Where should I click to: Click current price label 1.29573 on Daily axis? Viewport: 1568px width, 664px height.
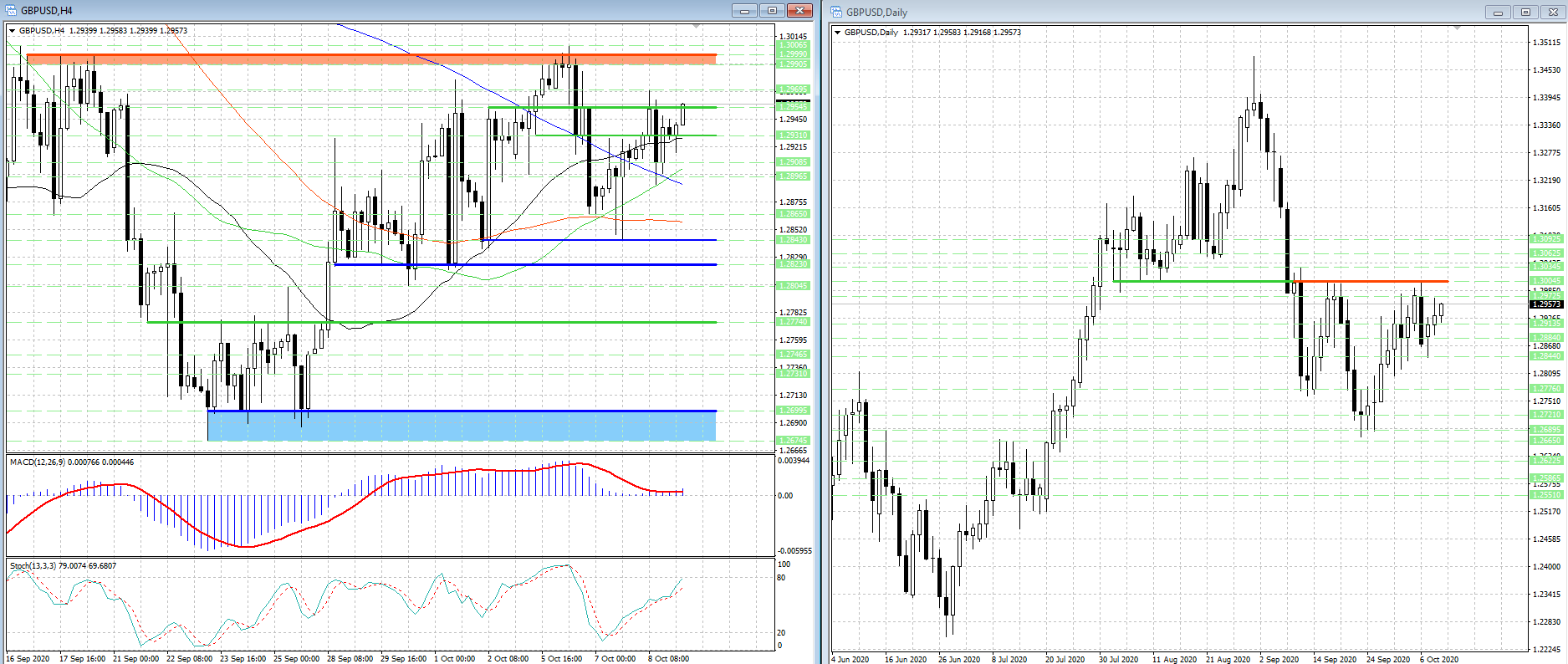[1546, 304]
